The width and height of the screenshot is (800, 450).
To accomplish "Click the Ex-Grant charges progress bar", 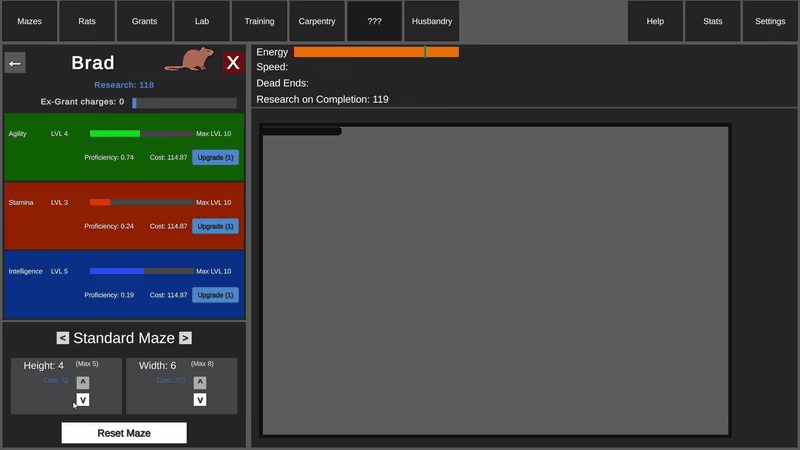I will [x=184, y=103].
